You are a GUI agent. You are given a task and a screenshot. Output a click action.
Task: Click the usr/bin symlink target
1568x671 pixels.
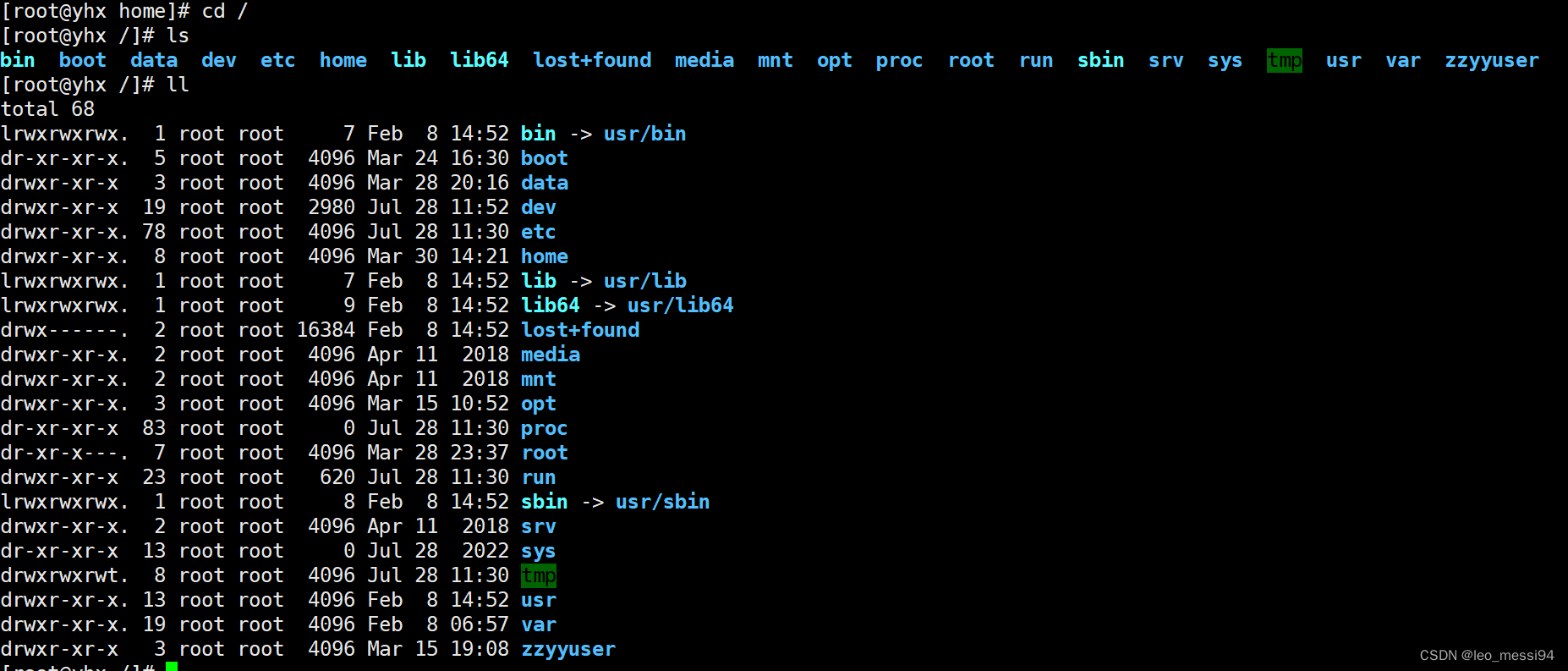[x=644, y=134]
